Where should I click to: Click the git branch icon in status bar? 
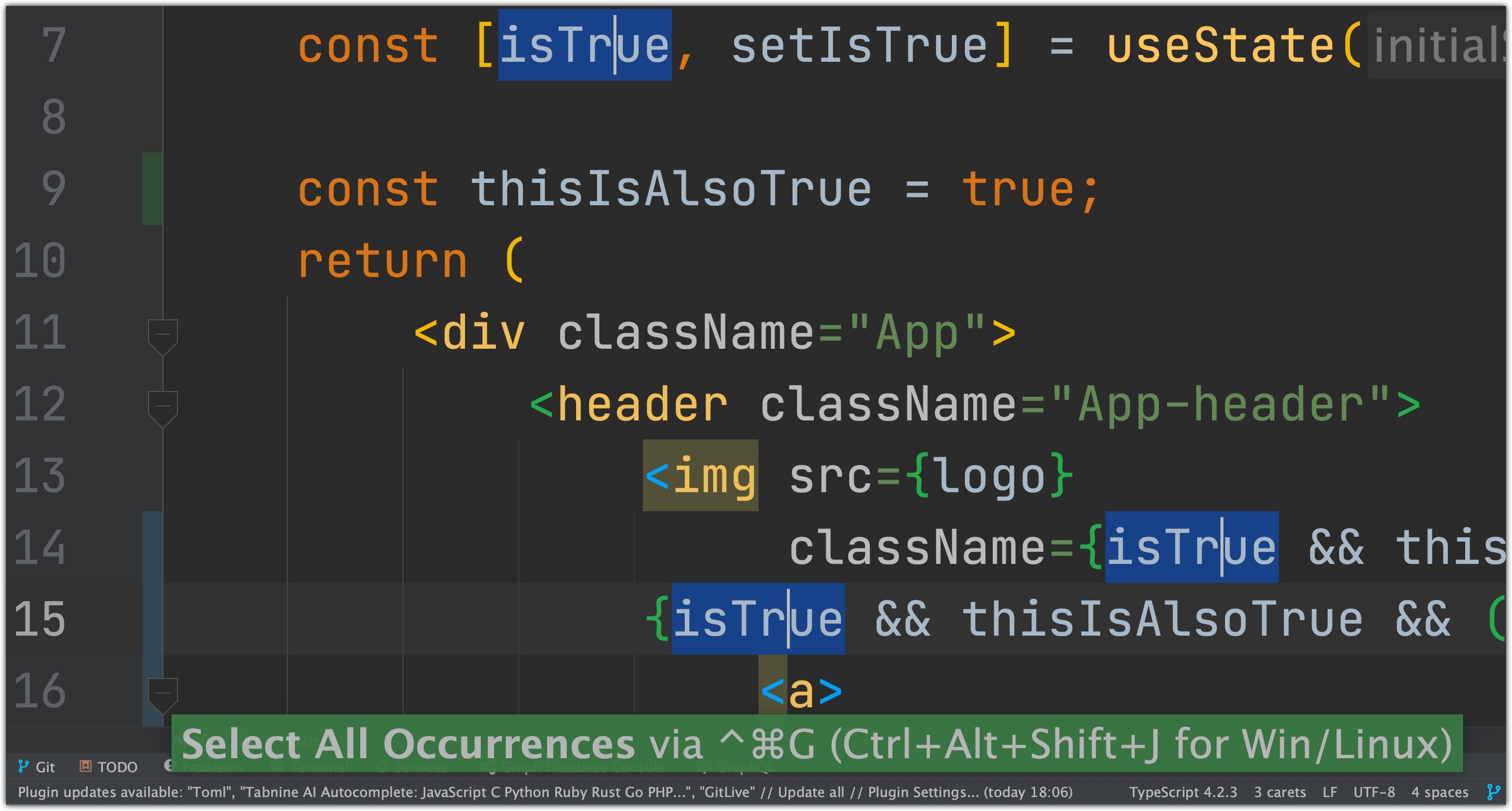pyautogui.click(x=1493, y=792)
